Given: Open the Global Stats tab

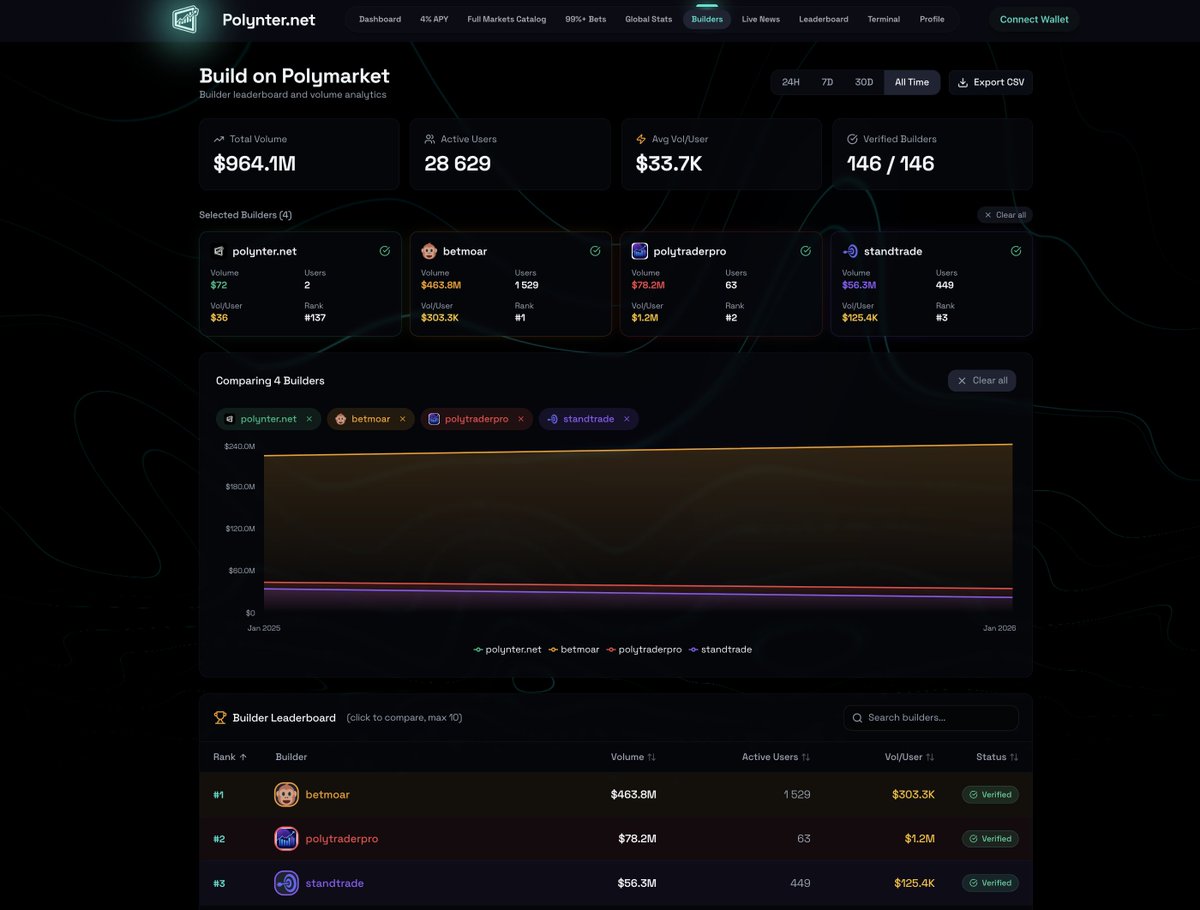Looking at the screenshot, I should (649, 19).
